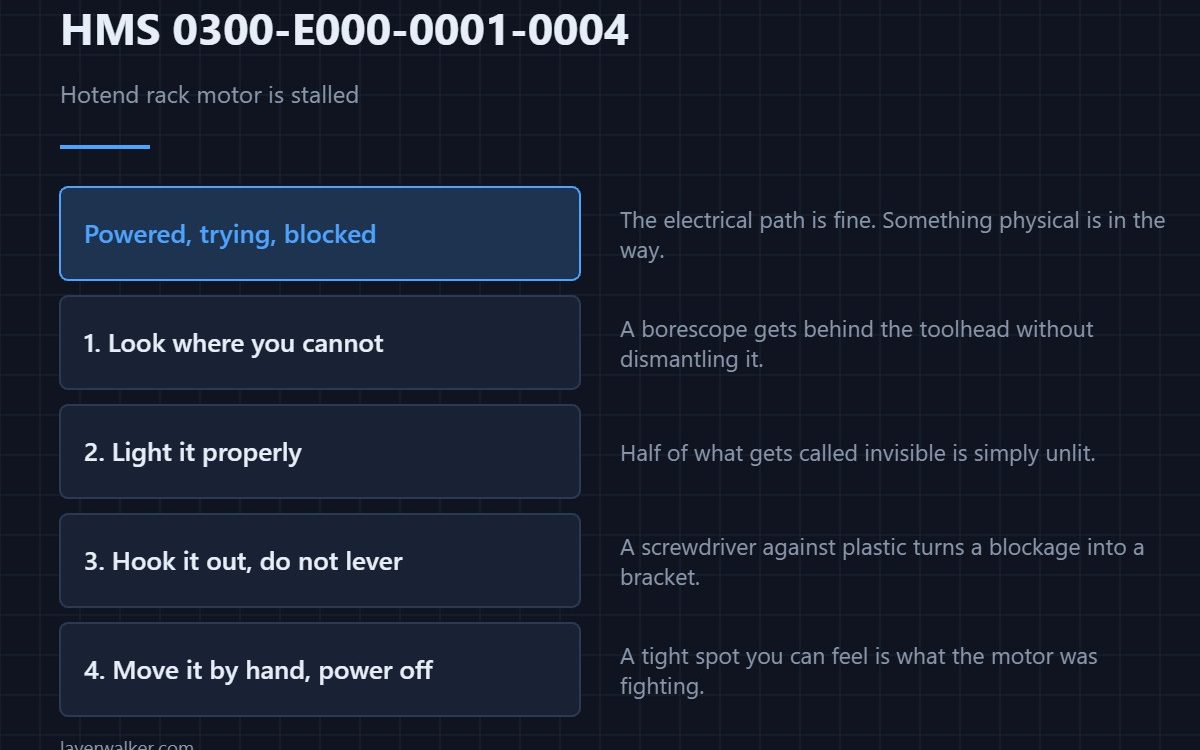Click the "simply unlit" description line
The height and width of the screenshot is (750, 1200).
click(858, 453)
